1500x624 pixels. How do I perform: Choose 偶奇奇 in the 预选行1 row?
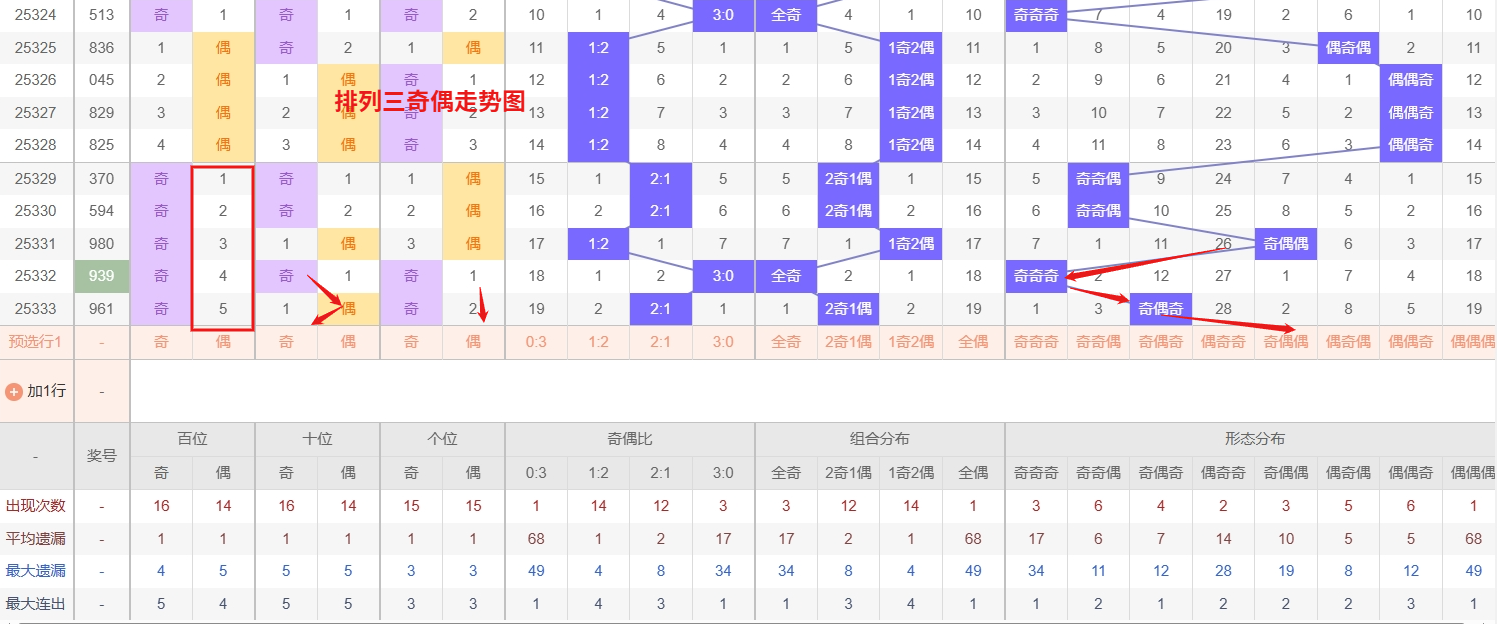point(1223,342)
